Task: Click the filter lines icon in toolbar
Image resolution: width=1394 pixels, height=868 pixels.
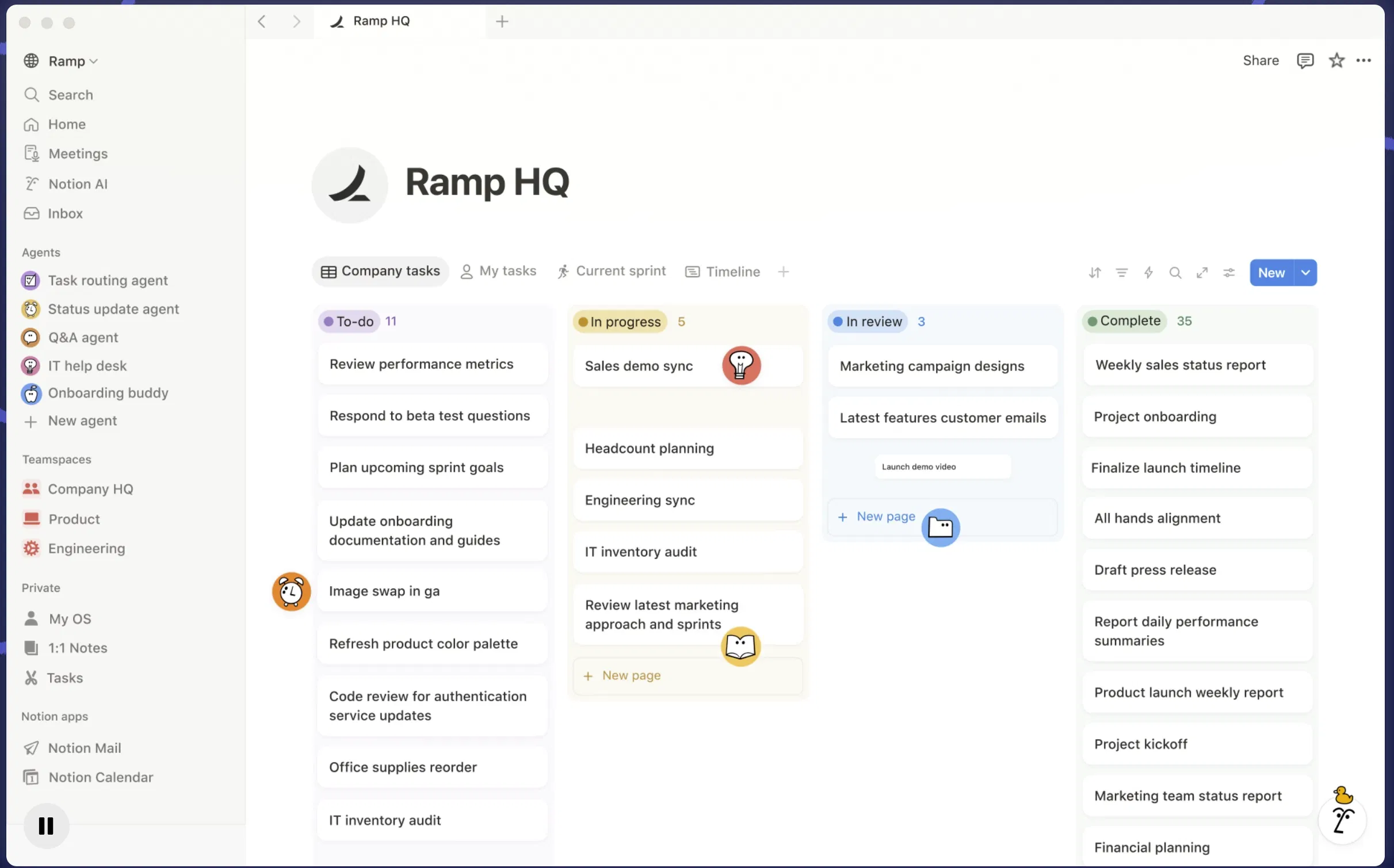Action: 1122,273
